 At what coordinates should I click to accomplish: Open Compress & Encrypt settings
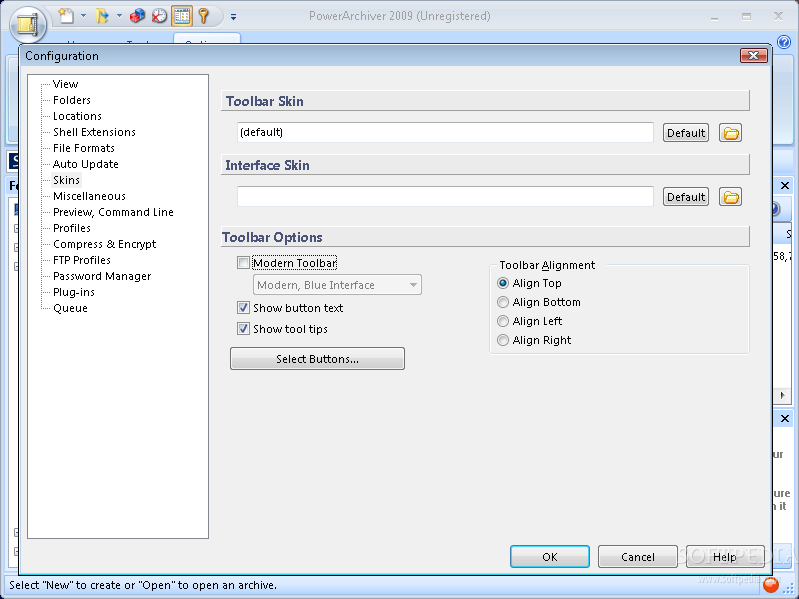[x=104, y=244]
